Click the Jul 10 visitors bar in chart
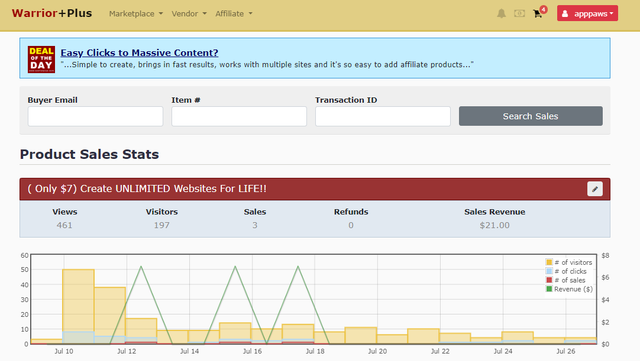Viewport: 640px width, 361px height. tap(78, 306)
